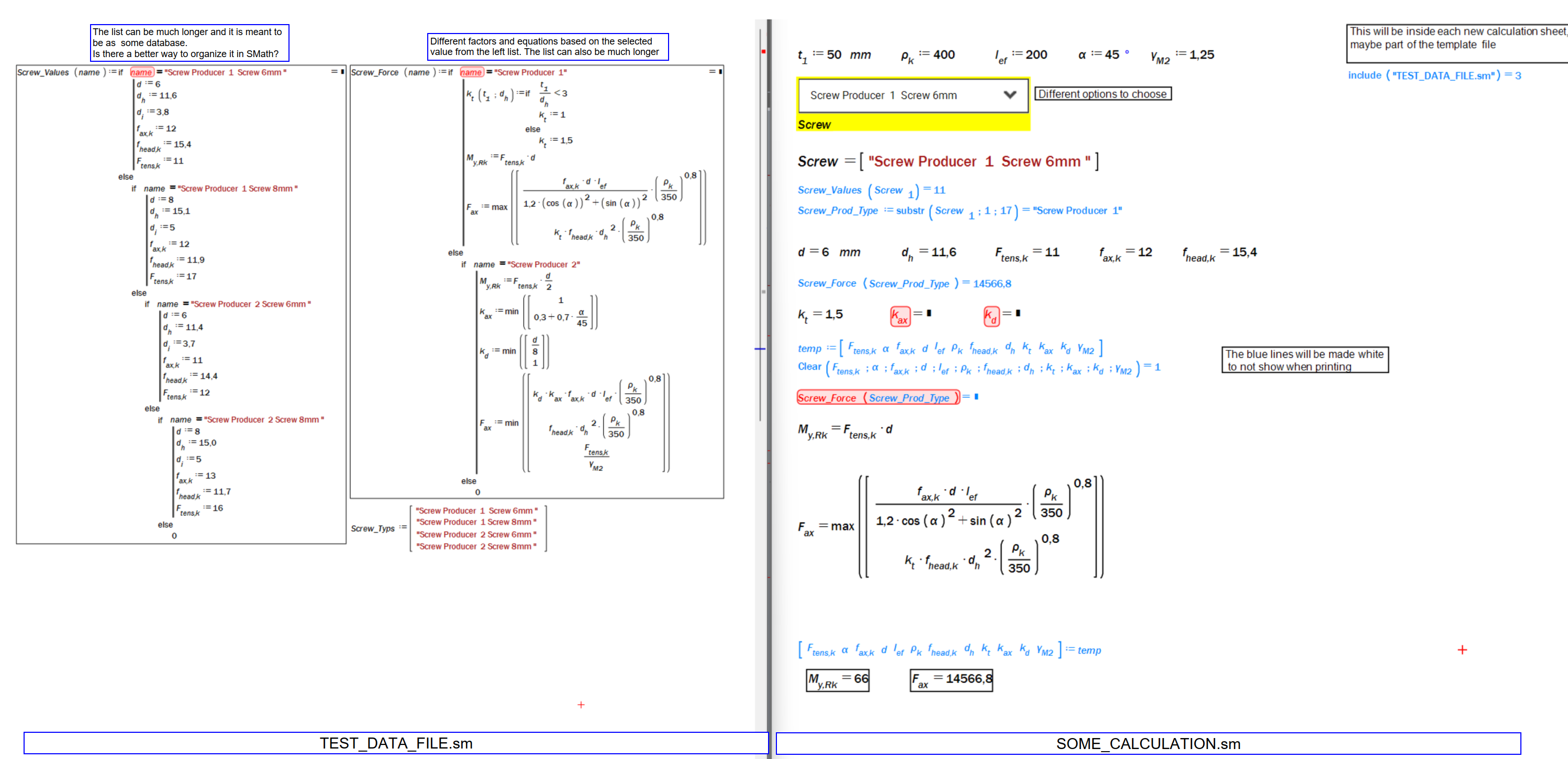The image size is (1568, 759).
Task: Click the selected text 'Screw Producer 1 Screw 6mm' in combo box
Action: [x=883, y=96]
